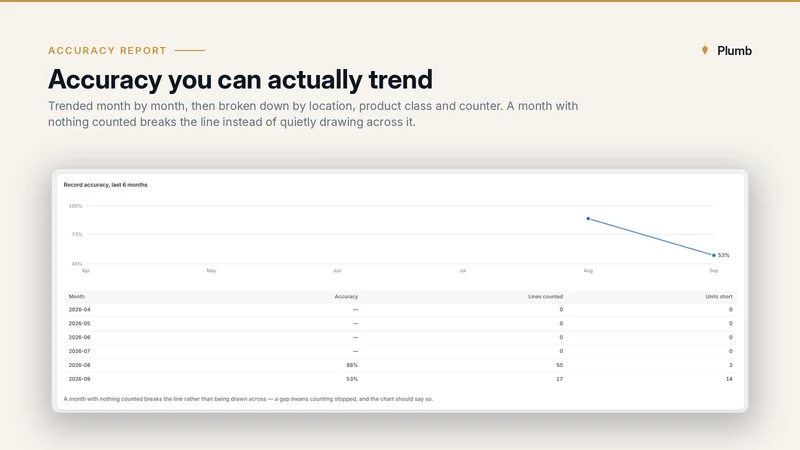
Task: Select the 2026-09 month cell
Action: (x=80, y=379)
